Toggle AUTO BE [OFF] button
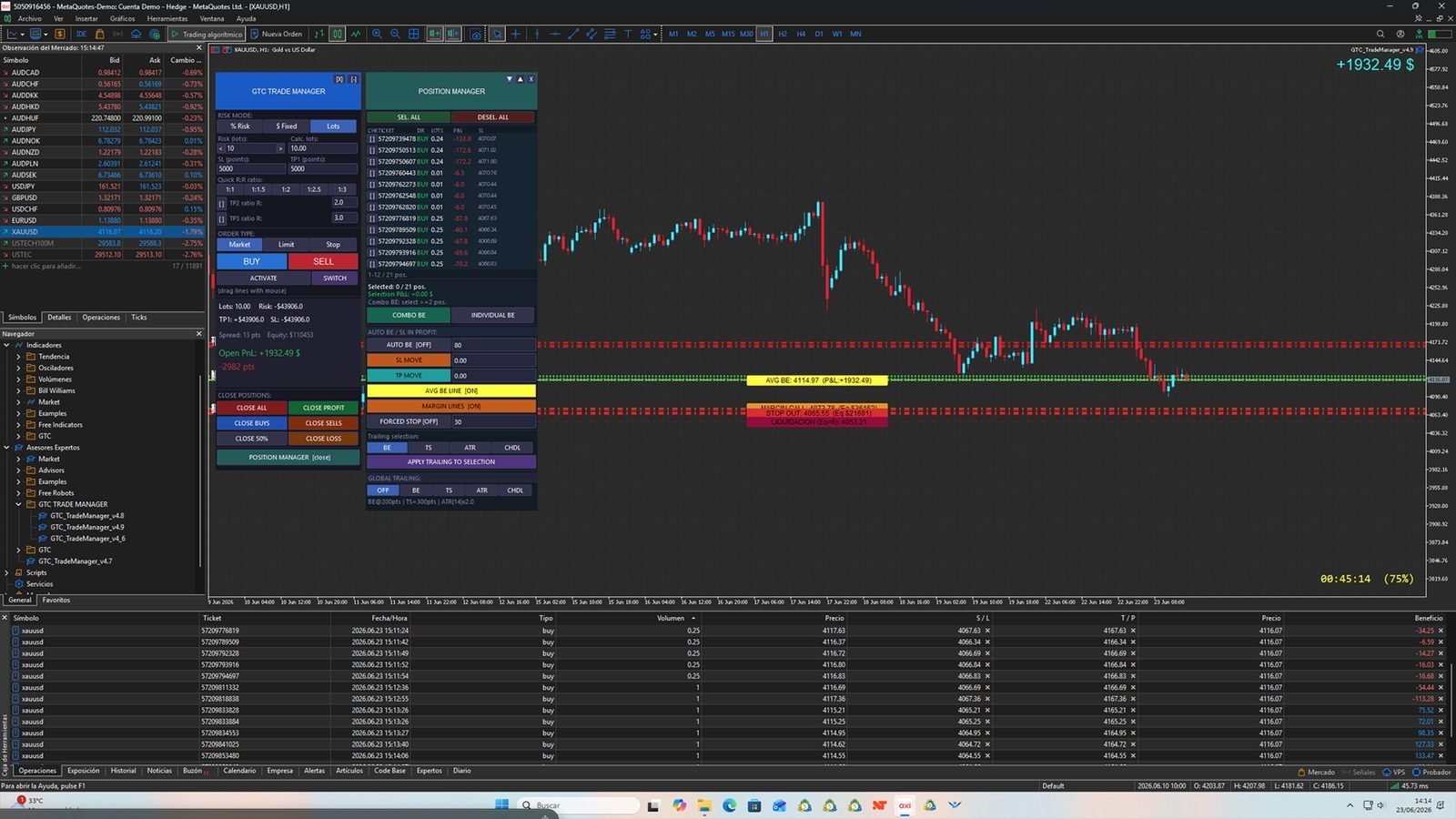1456x819 pixels. tap(409, 345)
